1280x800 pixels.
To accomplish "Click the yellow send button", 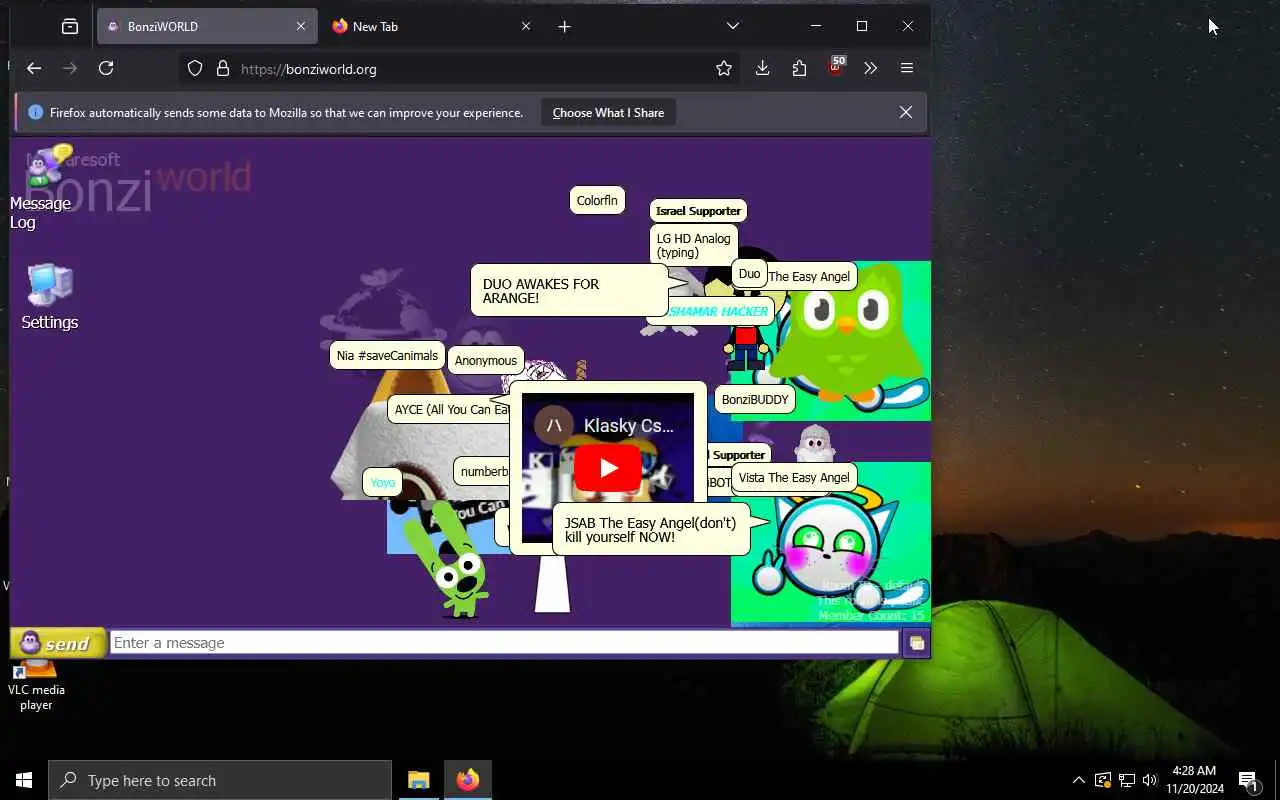I will (x=57, y=643).
